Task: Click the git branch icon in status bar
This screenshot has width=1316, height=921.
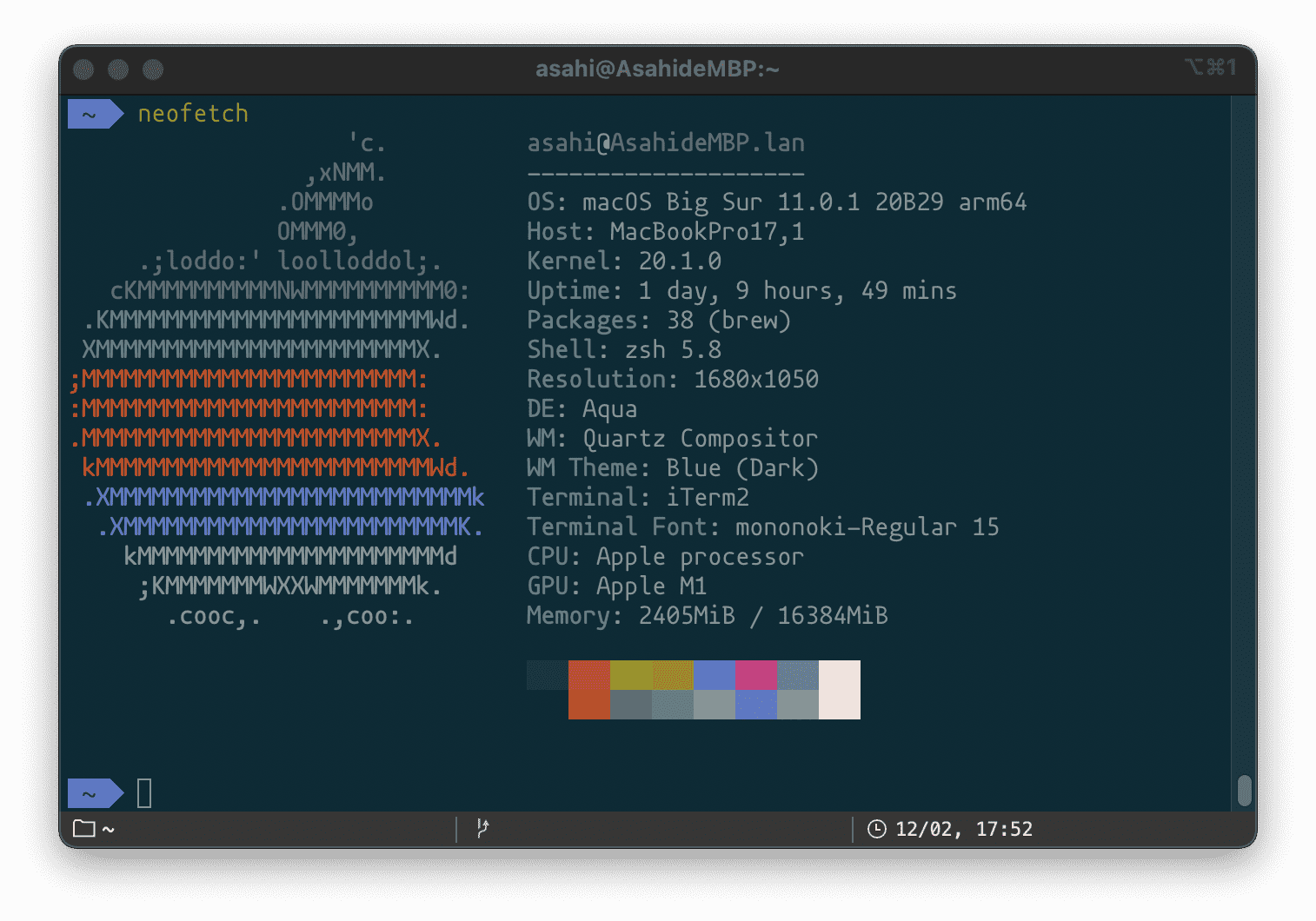Action: coord(482,828)
